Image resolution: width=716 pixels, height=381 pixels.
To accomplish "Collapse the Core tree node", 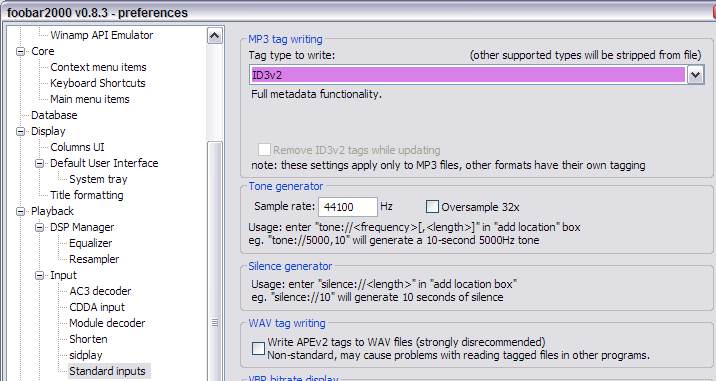I will tap(21, 52).
